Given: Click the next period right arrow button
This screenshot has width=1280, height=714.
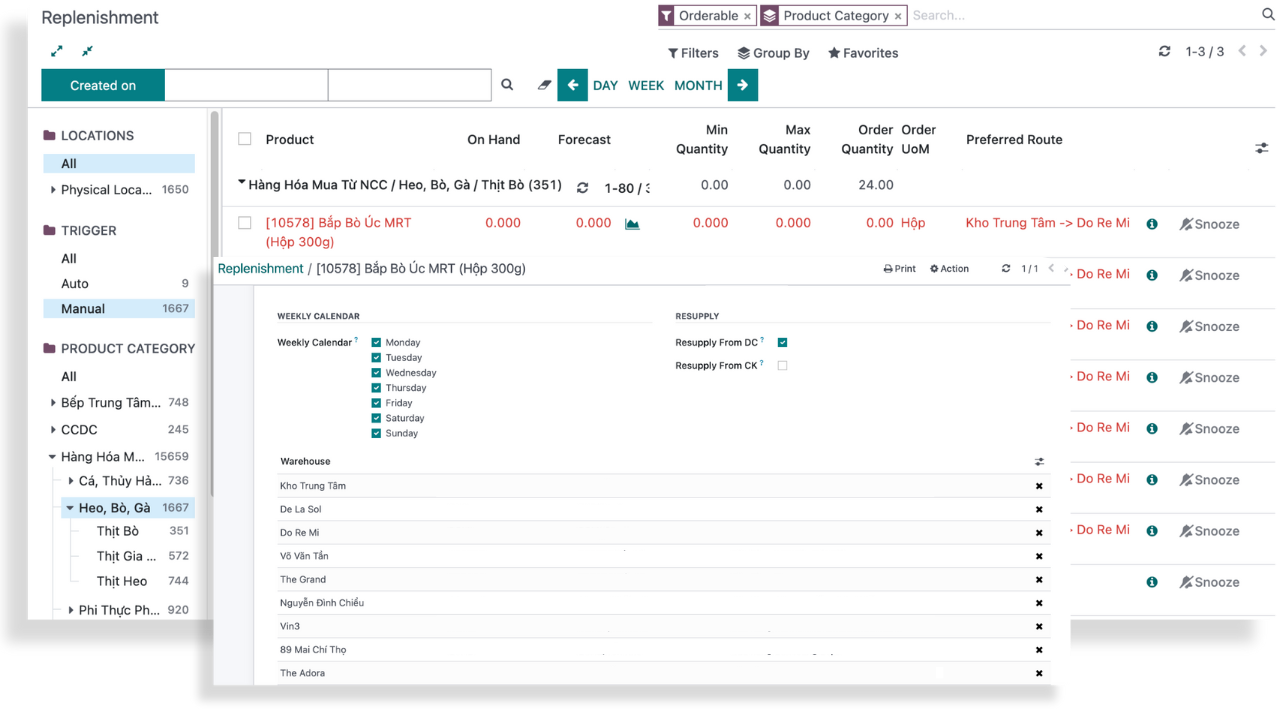Looking at the screenshot, I should click(742, 85).
